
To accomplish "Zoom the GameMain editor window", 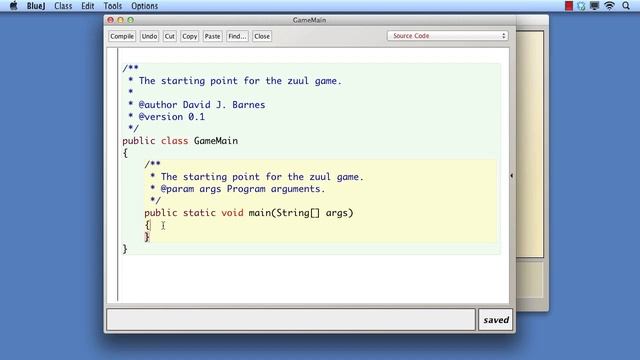I will pyautogui.click(x=131, y=20).
